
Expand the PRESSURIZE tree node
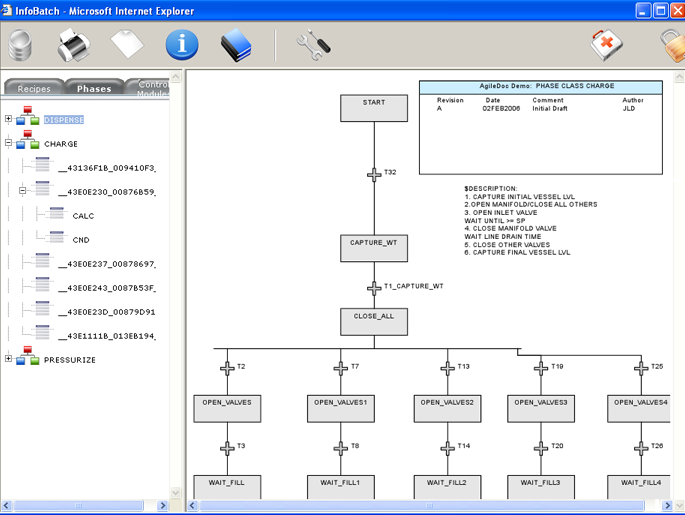(x=8, y=358)
